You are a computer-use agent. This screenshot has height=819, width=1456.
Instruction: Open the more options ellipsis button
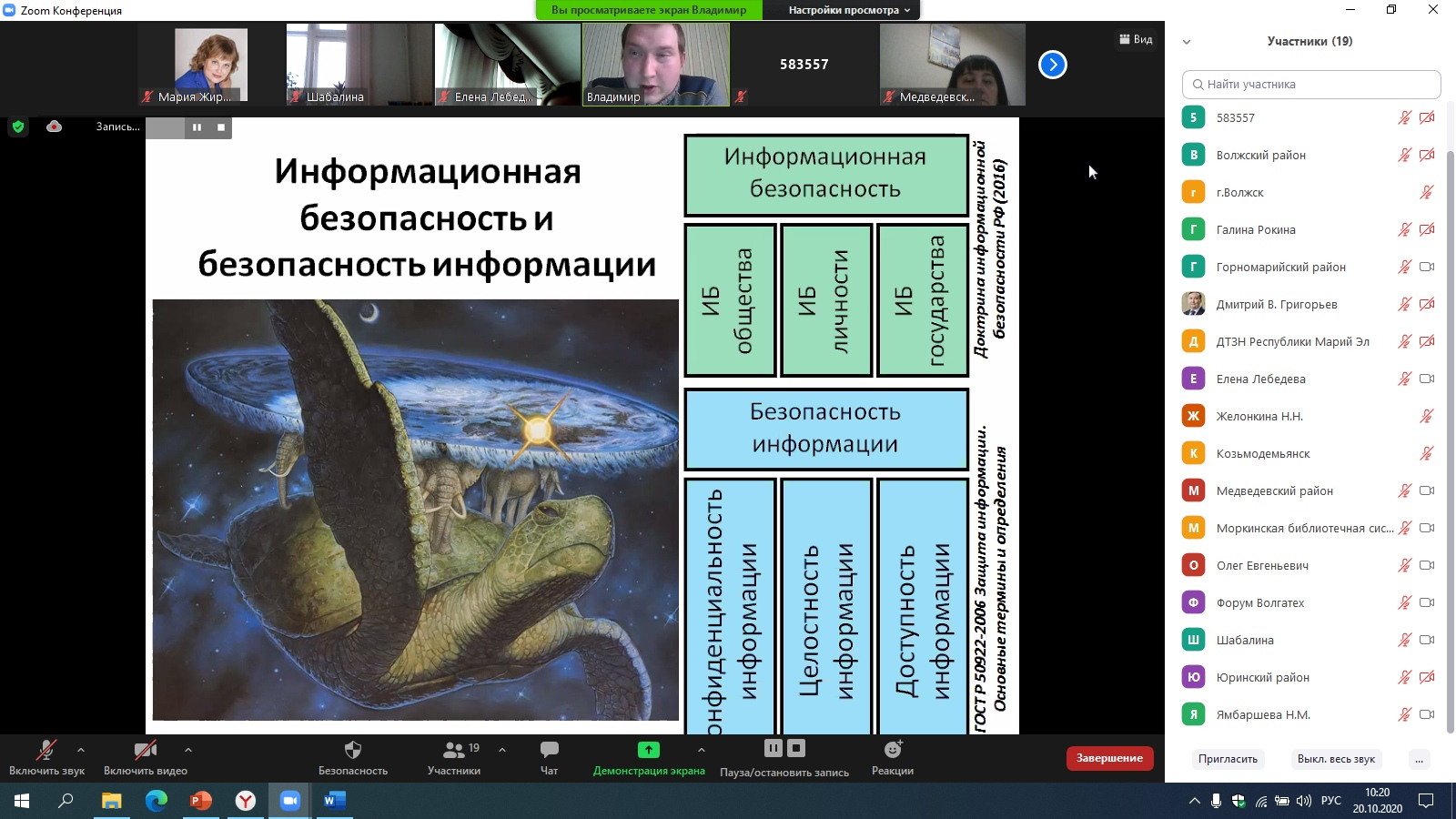point(1419,759)
